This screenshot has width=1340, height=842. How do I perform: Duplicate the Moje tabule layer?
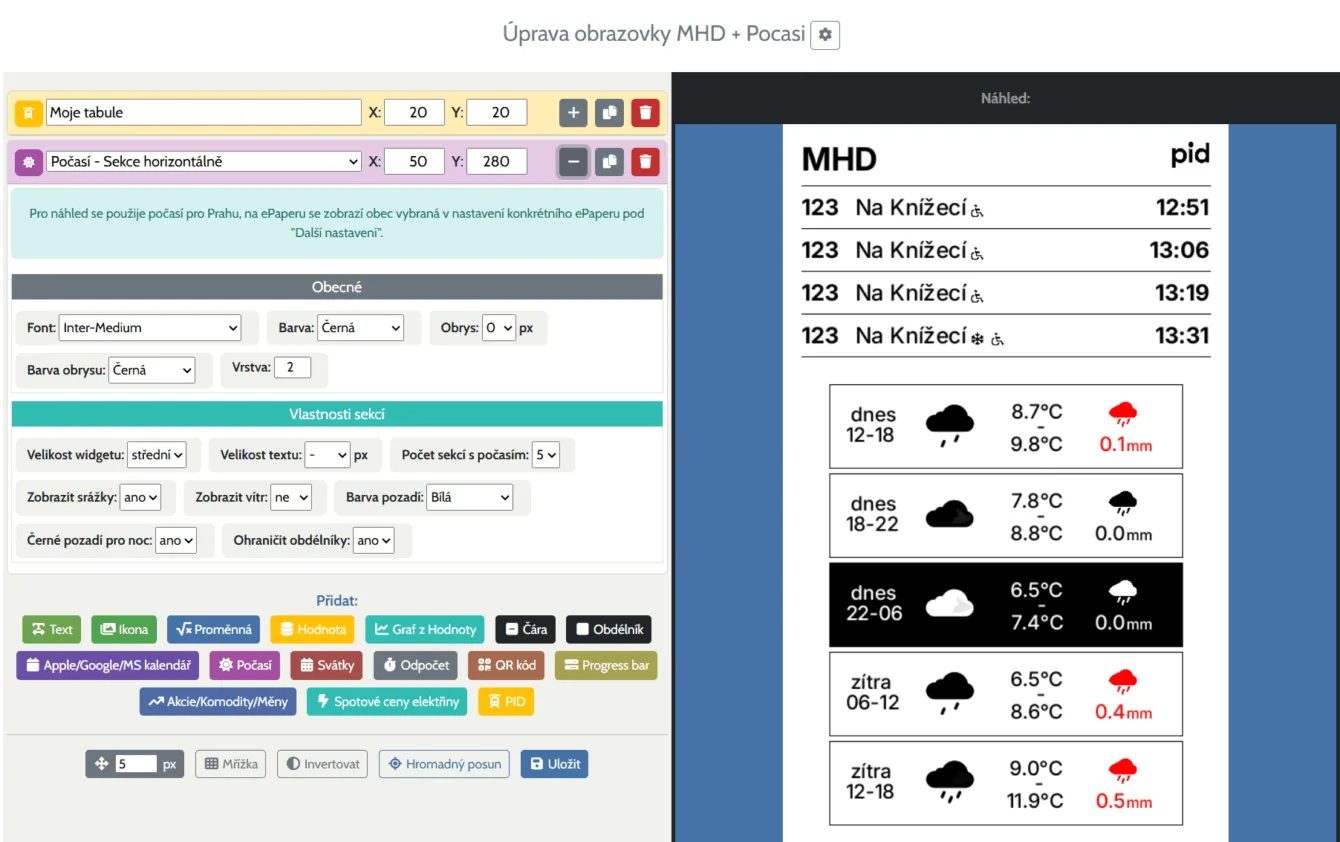[609, 112]
